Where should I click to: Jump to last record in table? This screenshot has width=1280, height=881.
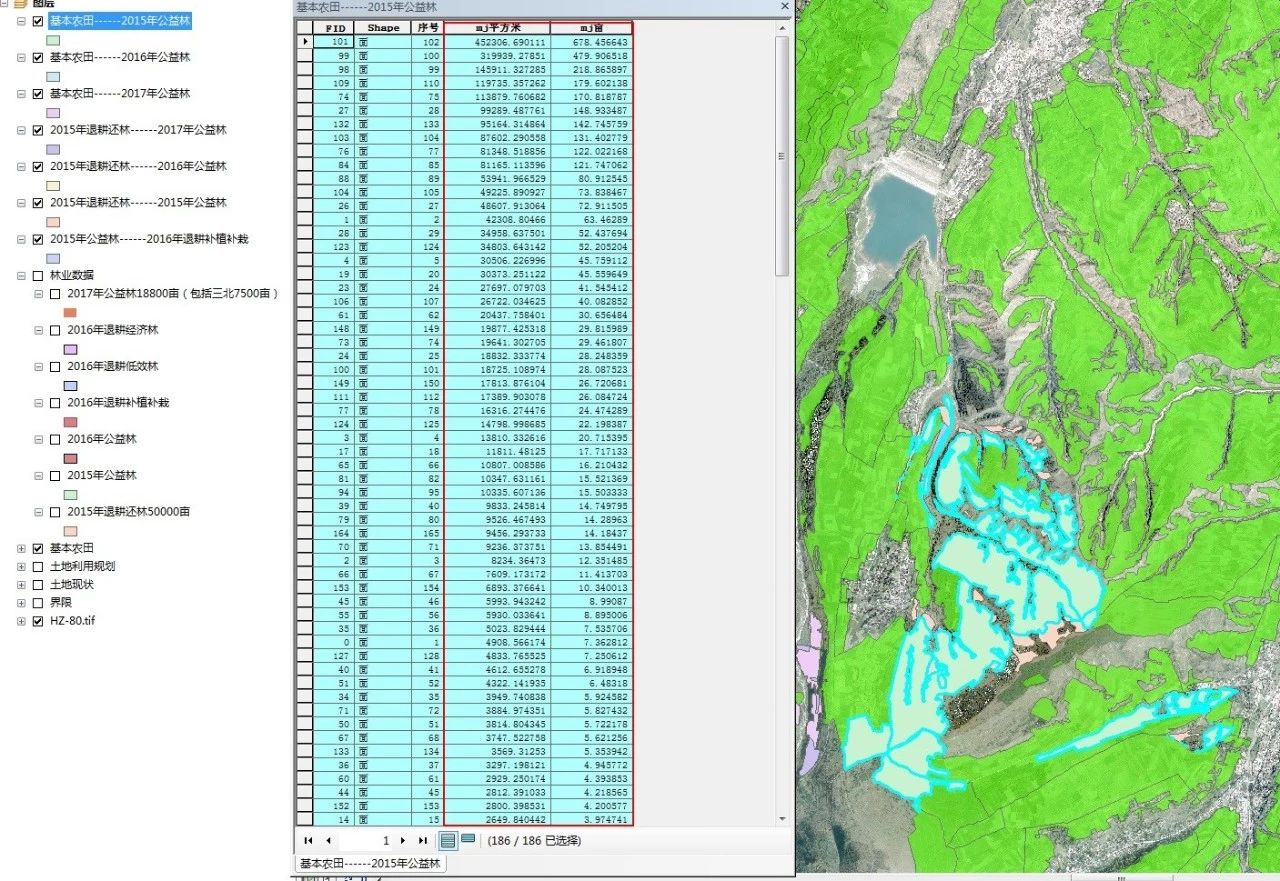tap(423, 841)
